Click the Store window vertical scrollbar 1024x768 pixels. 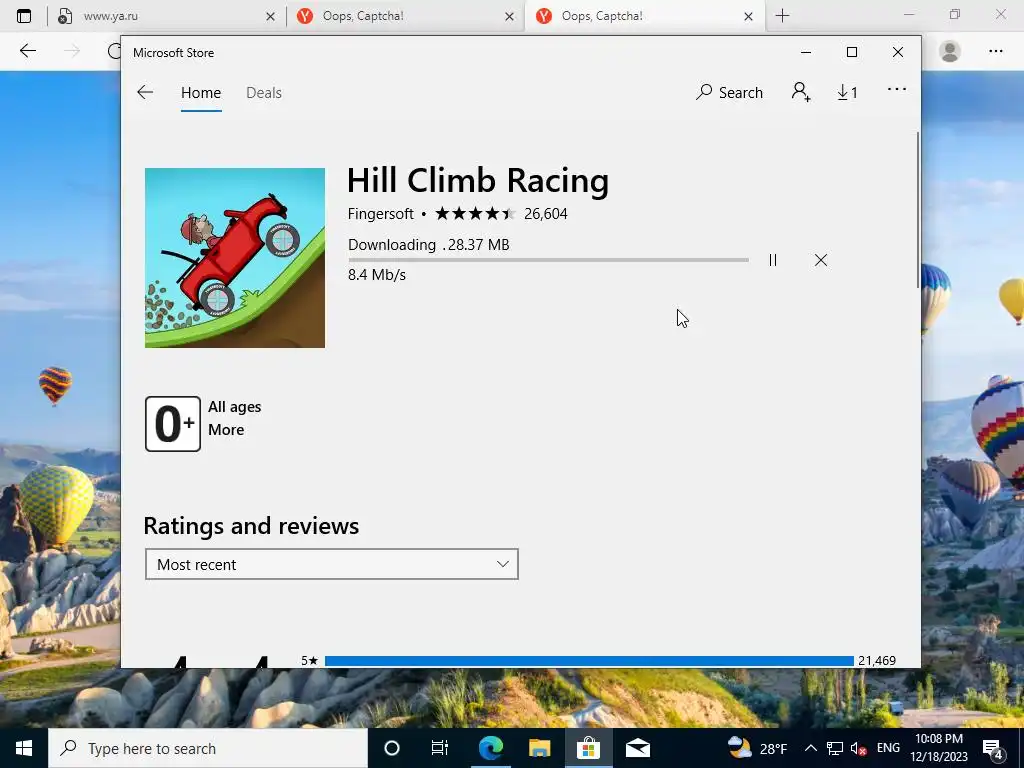[918, 209]
